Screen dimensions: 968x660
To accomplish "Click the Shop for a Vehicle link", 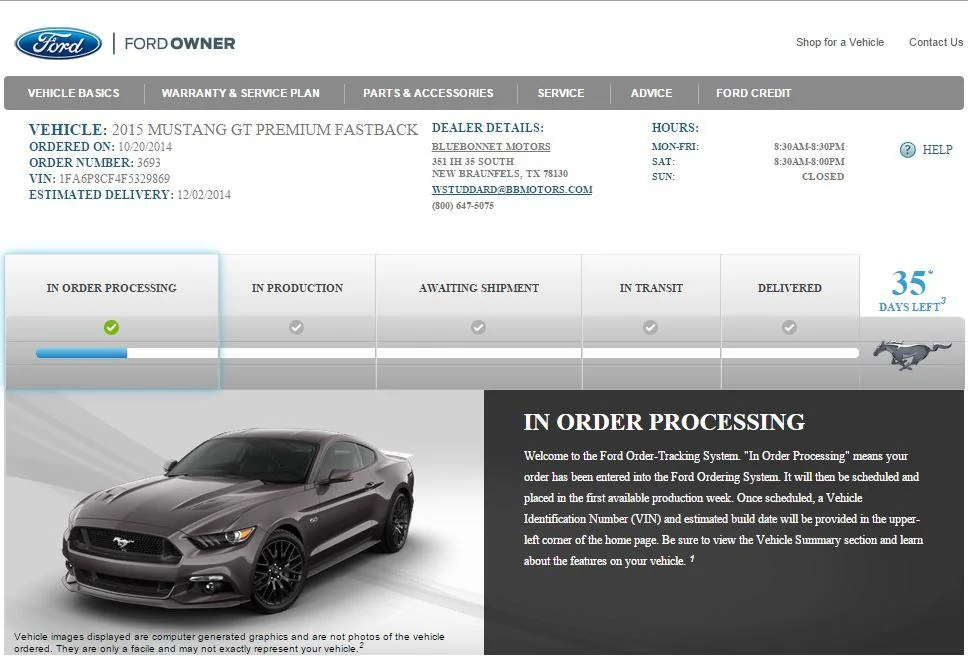I will pos(840,42).
